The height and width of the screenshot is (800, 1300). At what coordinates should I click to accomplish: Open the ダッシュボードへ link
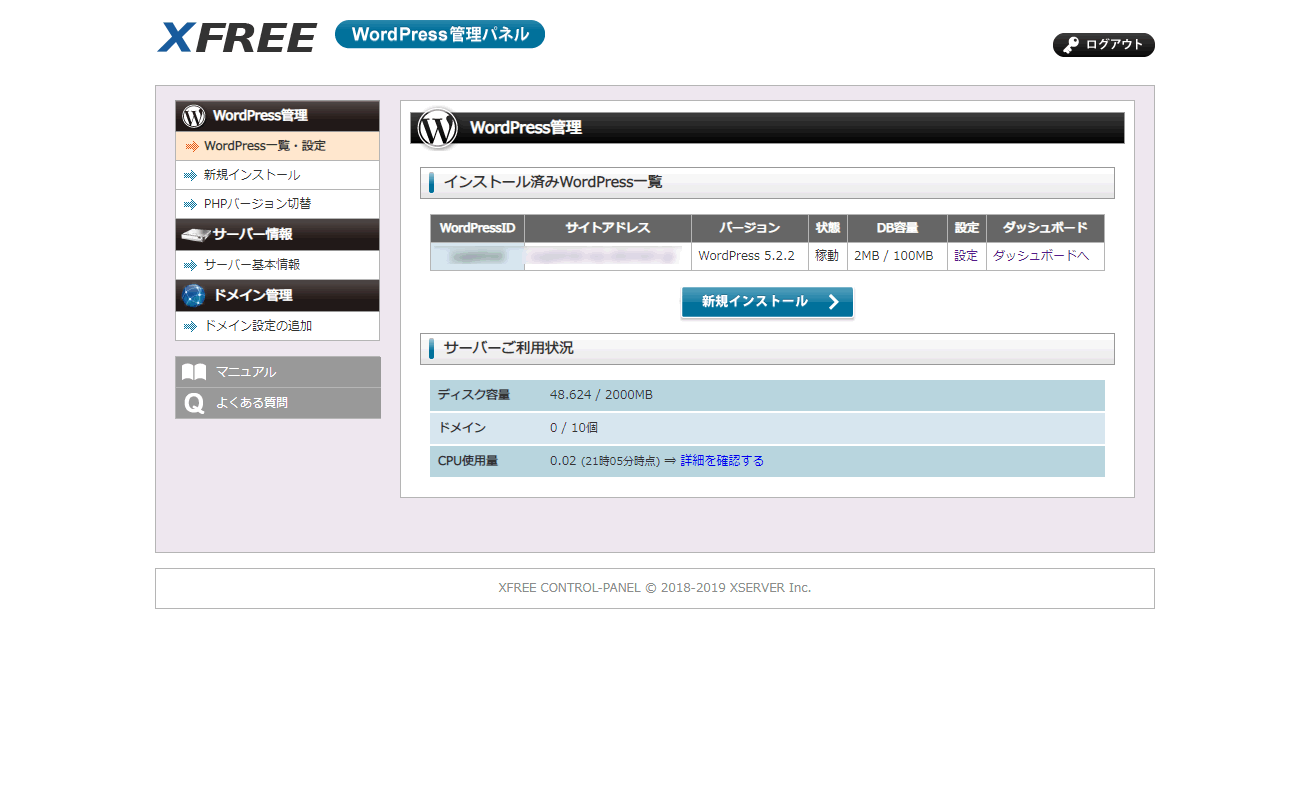[1041, 256]
